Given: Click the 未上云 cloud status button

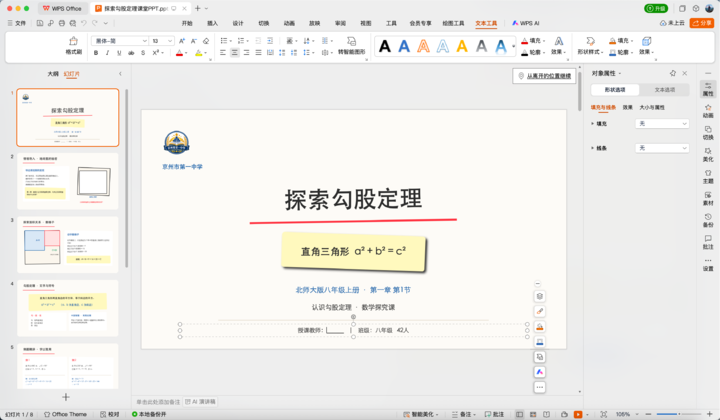Looking at the screenshot, I should (x=672, y=22).
